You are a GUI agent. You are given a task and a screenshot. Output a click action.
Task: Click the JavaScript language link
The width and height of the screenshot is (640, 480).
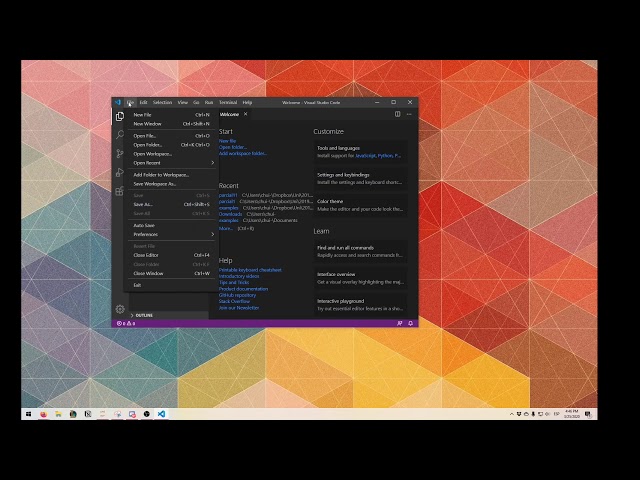pyautogui.click(x=365, y=156)
